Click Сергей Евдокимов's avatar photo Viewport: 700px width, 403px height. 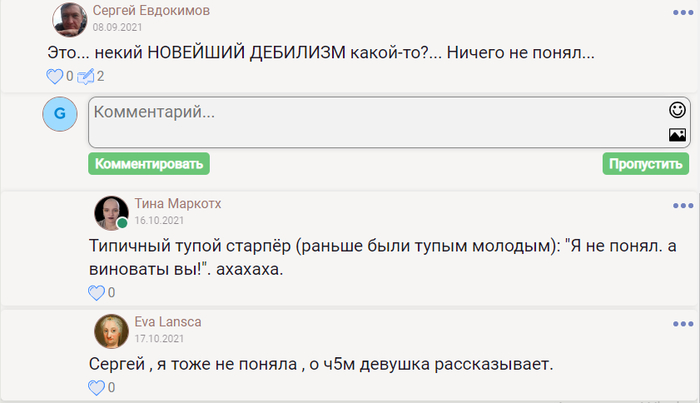(68, 17)
